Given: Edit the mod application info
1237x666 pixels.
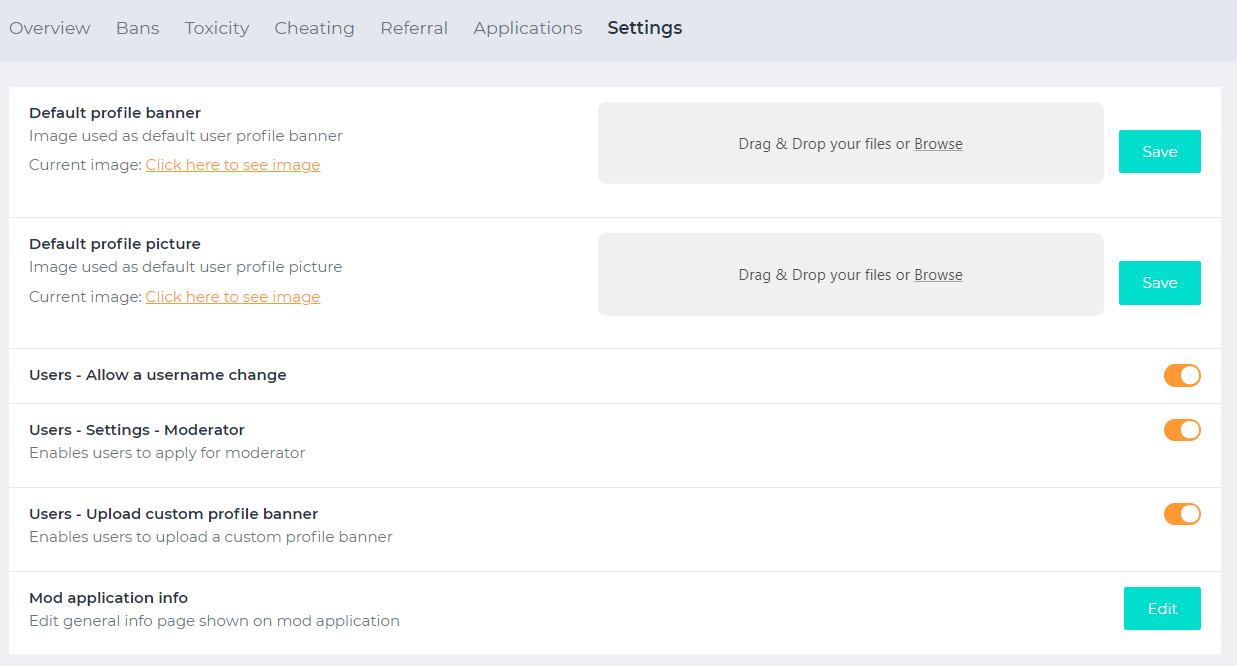Looking at the screenshot, I should click(x=1161, y=608).
